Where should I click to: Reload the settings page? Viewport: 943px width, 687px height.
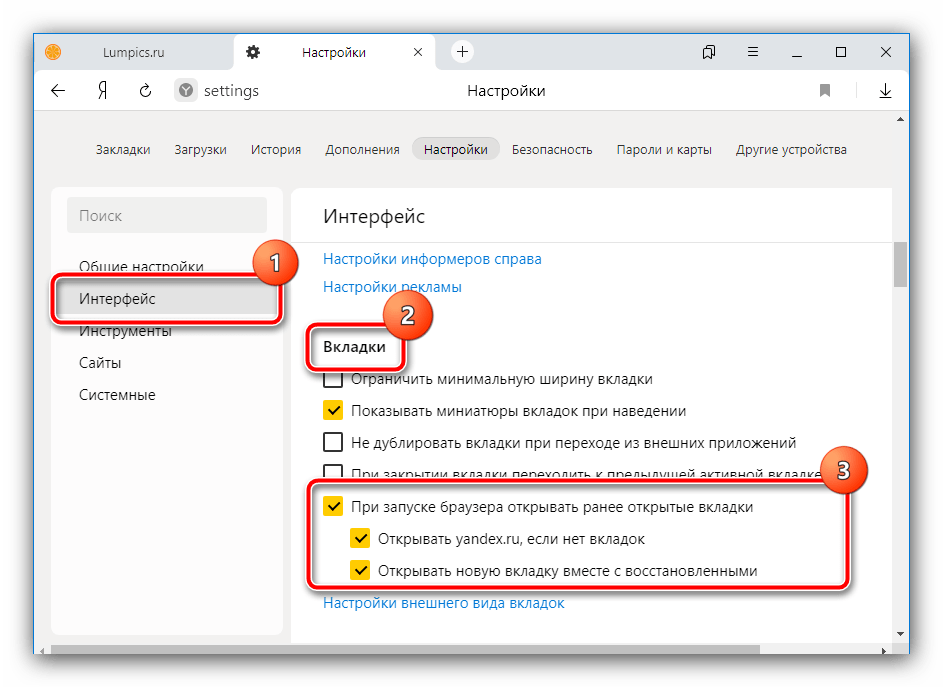click(145, 91)
